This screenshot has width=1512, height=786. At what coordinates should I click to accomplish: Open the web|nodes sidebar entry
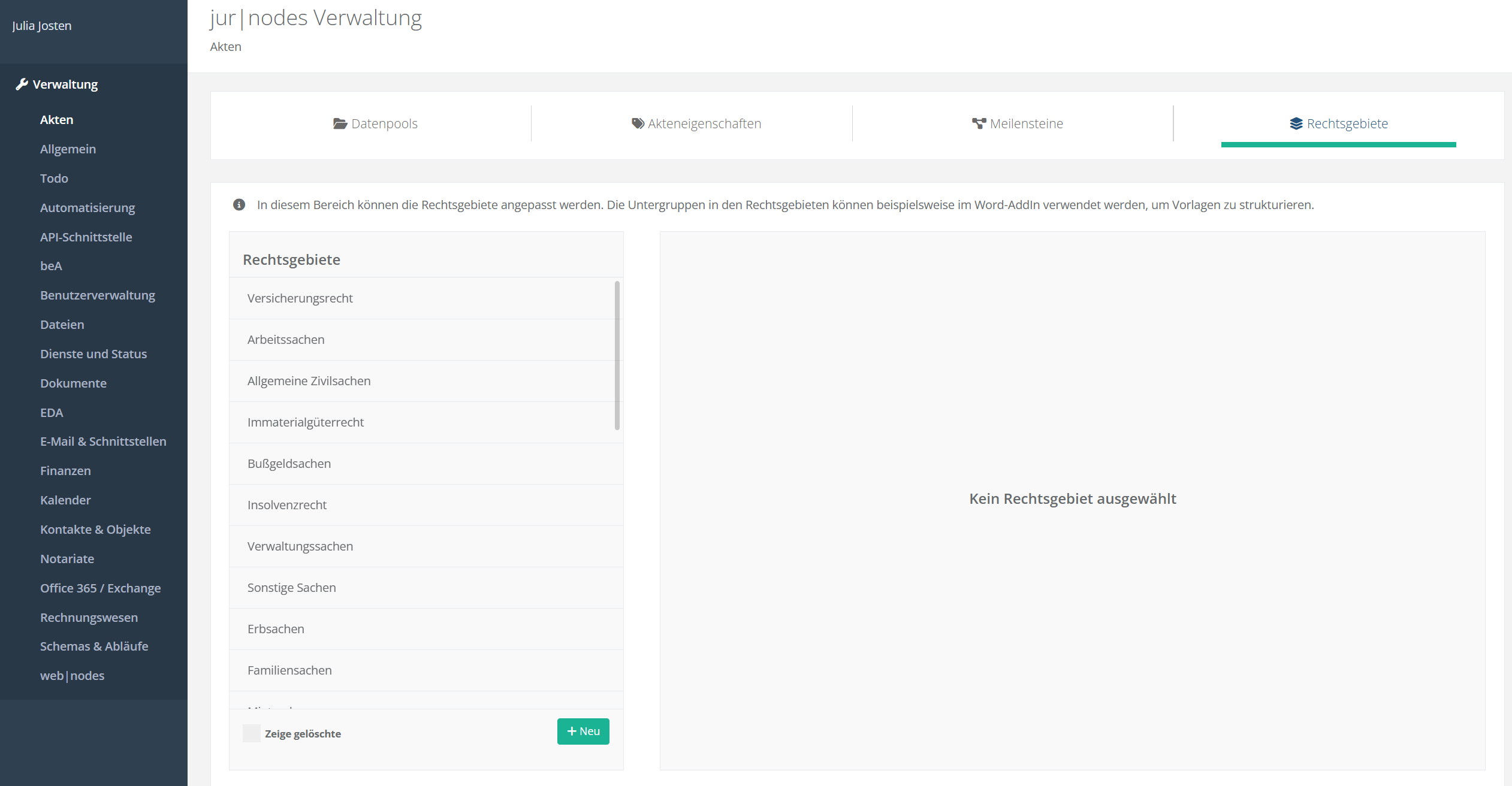coord(72,676)
